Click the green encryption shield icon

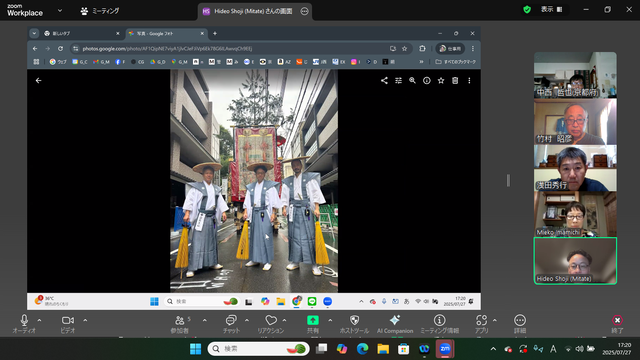(x=527, y=9)
